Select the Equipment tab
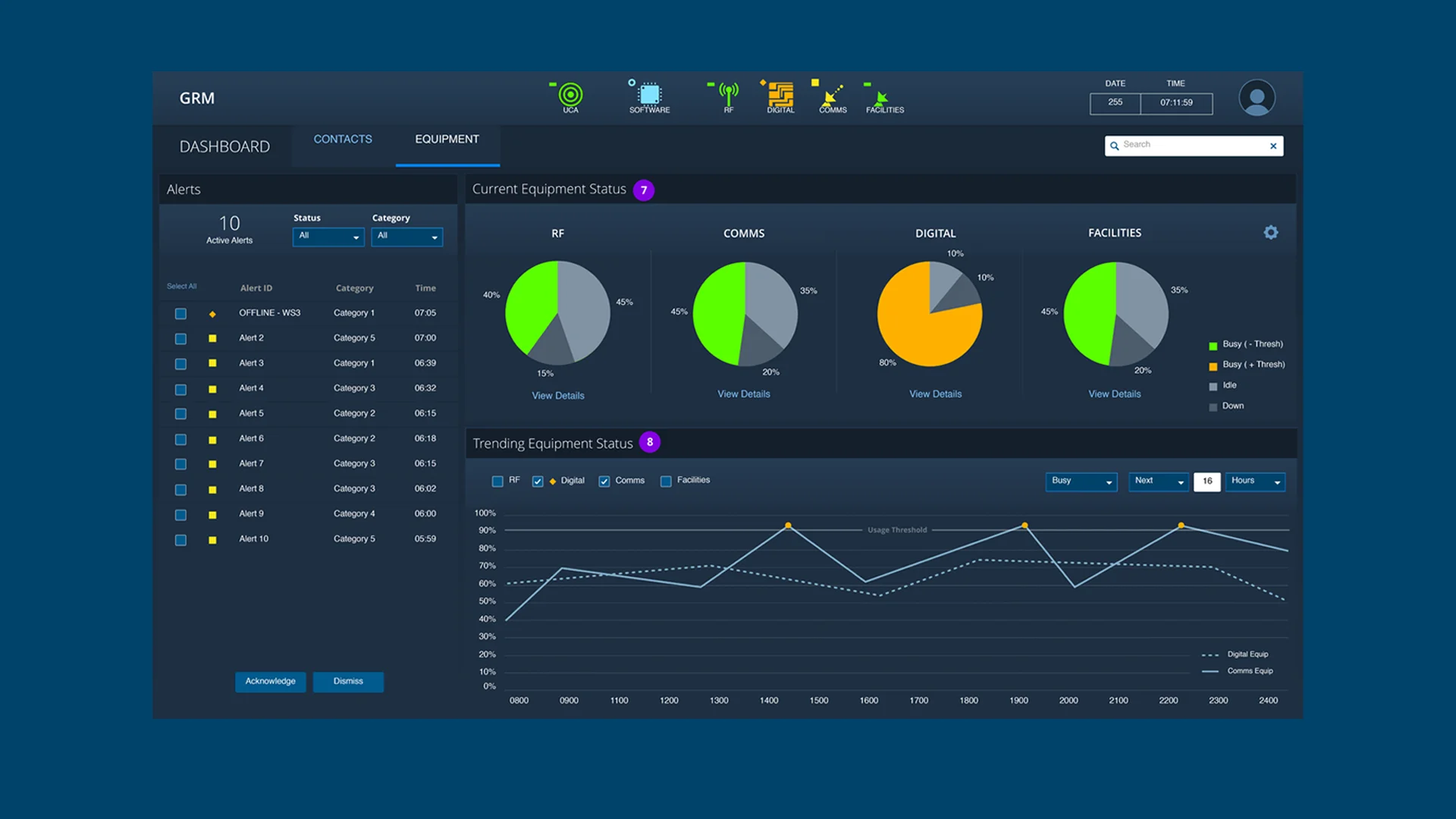 pos(447,140)
